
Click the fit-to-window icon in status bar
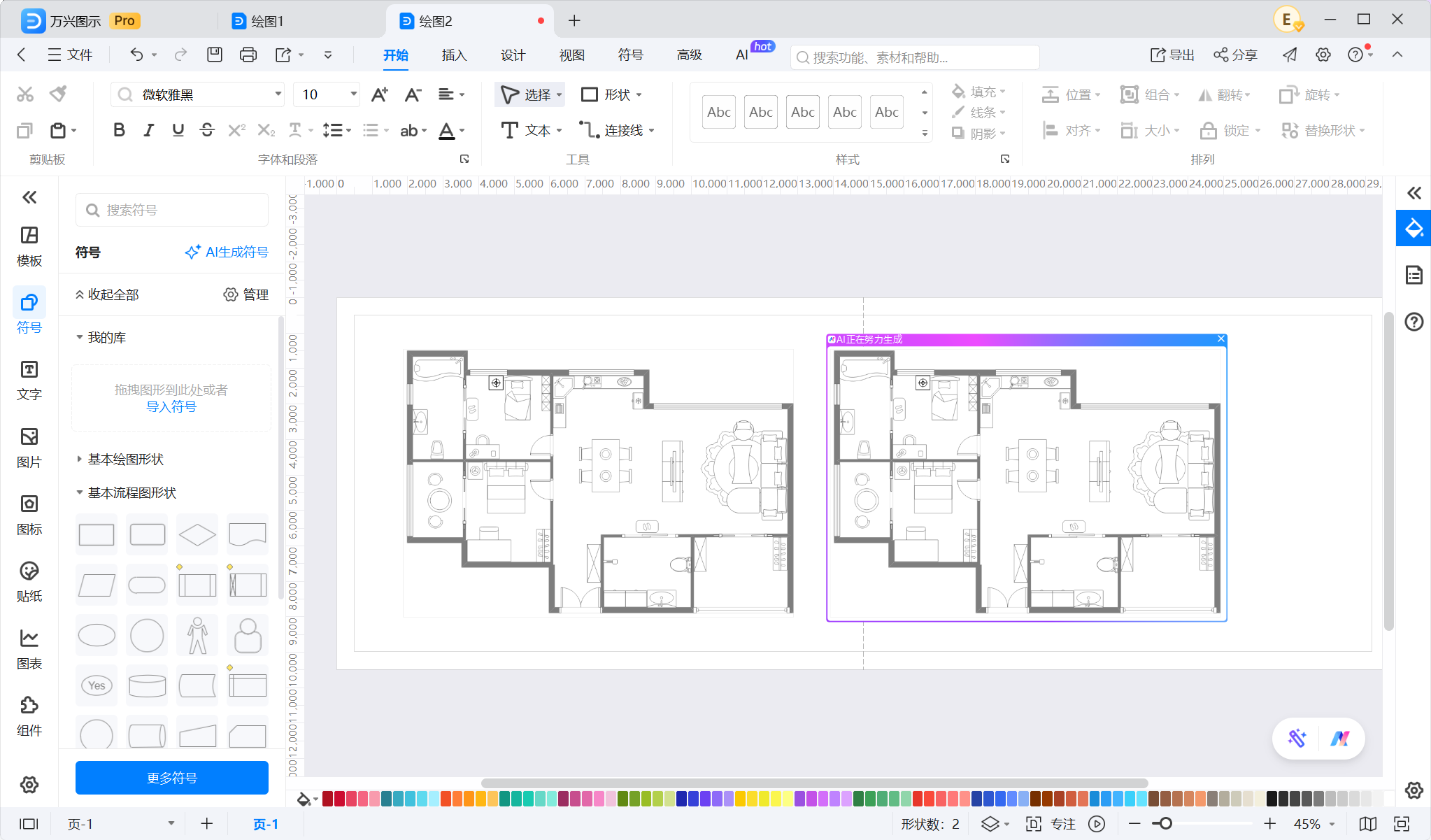point(1402,824)
